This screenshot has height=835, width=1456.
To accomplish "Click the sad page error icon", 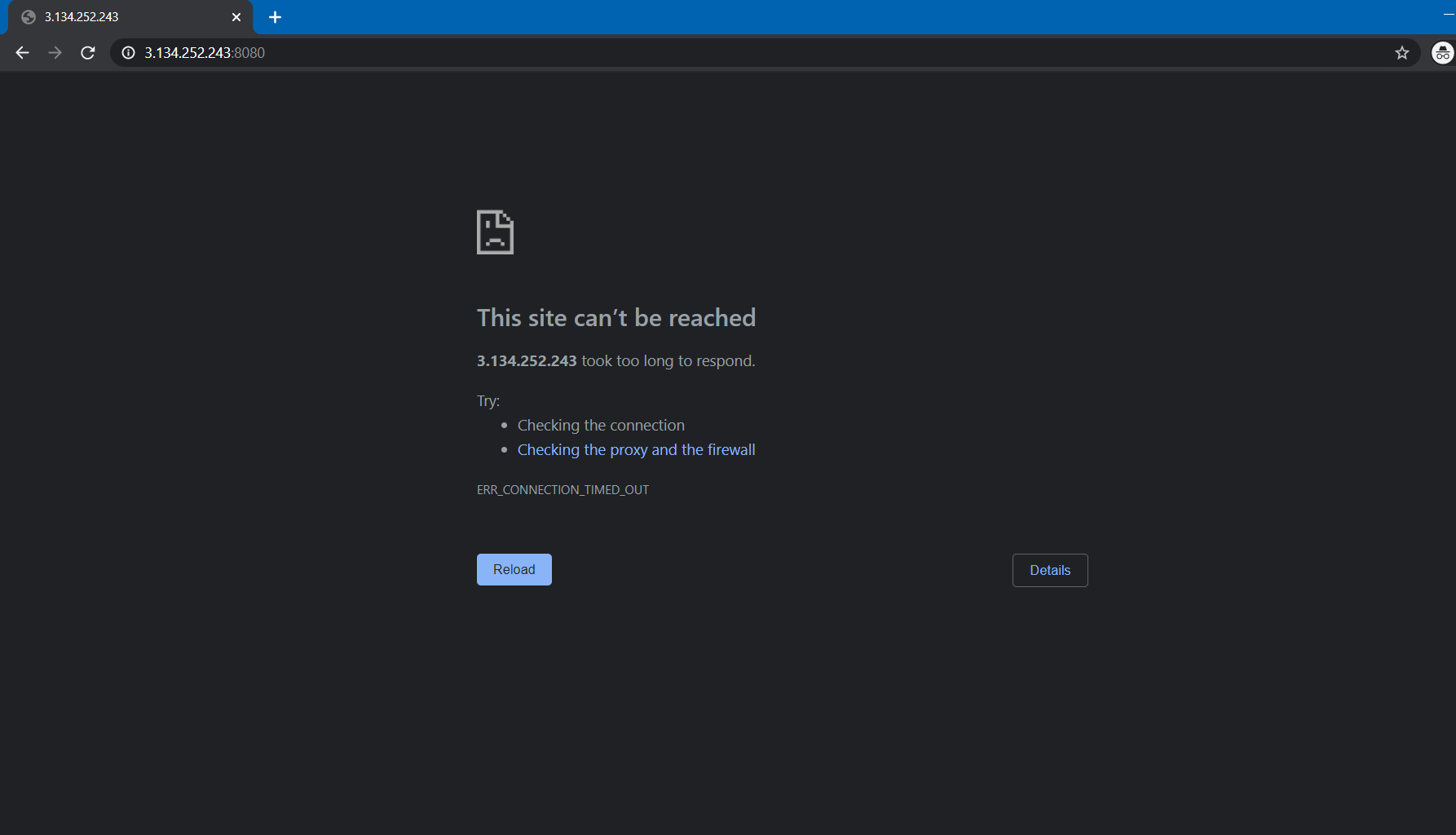I will (x=495, y=232).
